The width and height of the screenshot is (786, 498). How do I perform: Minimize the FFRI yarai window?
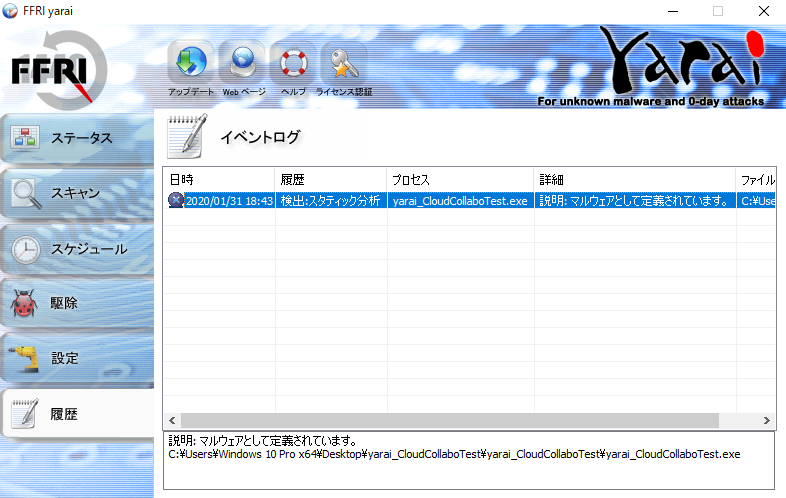pos(673,11)
